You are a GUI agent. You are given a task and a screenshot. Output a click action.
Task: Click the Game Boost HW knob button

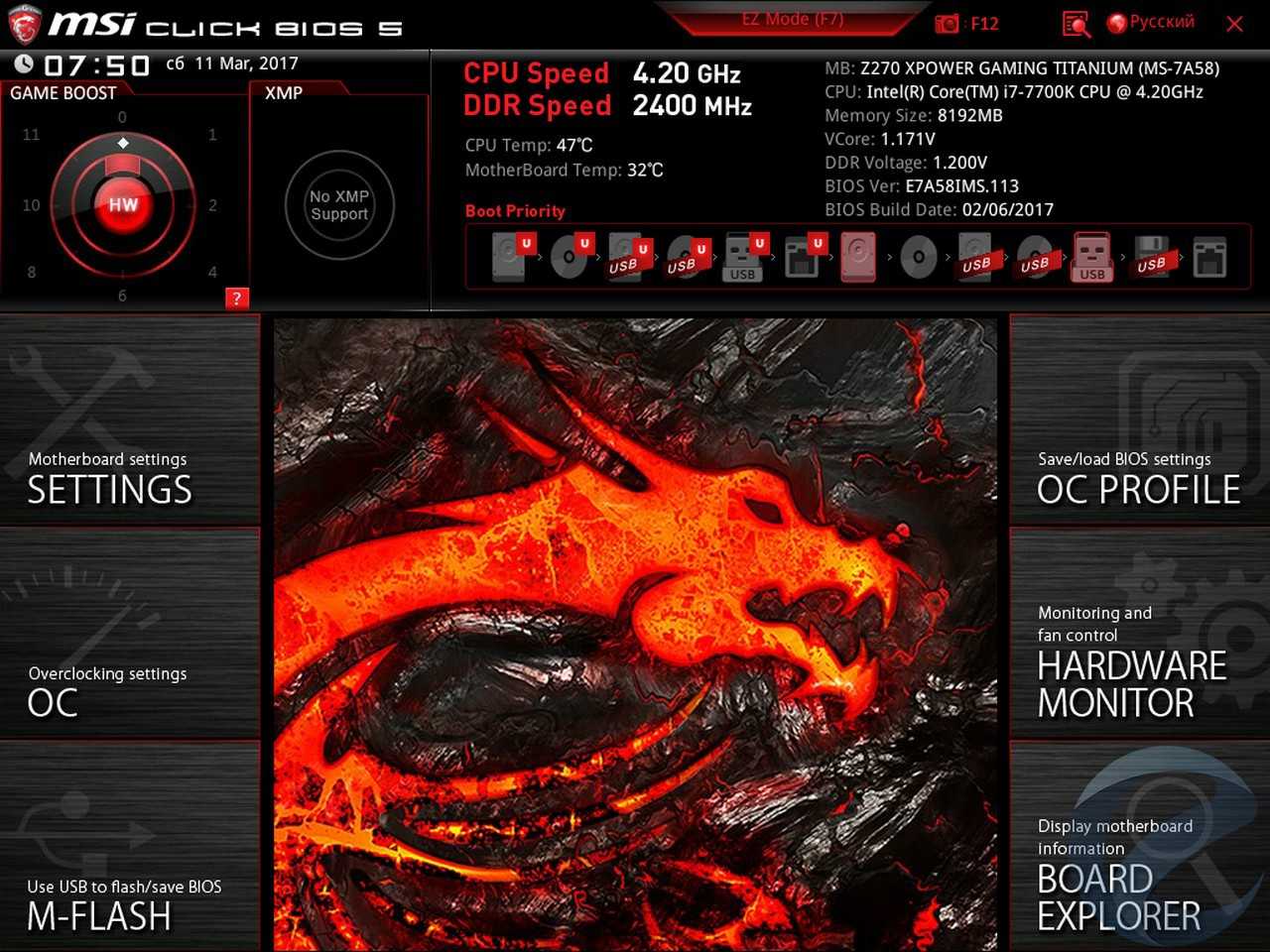tap(123, 204)
